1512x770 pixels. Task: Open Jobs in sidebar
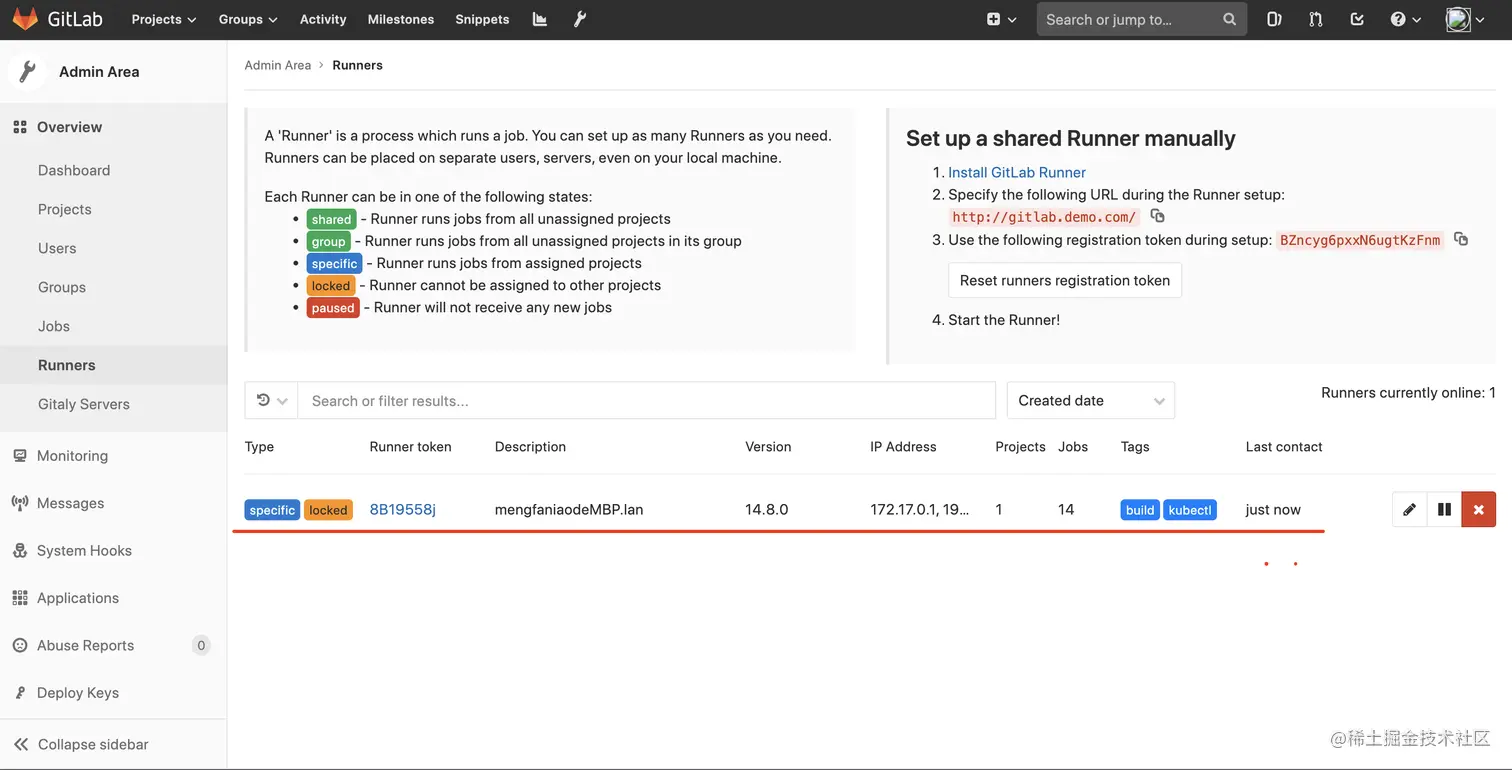coord(54,326)
